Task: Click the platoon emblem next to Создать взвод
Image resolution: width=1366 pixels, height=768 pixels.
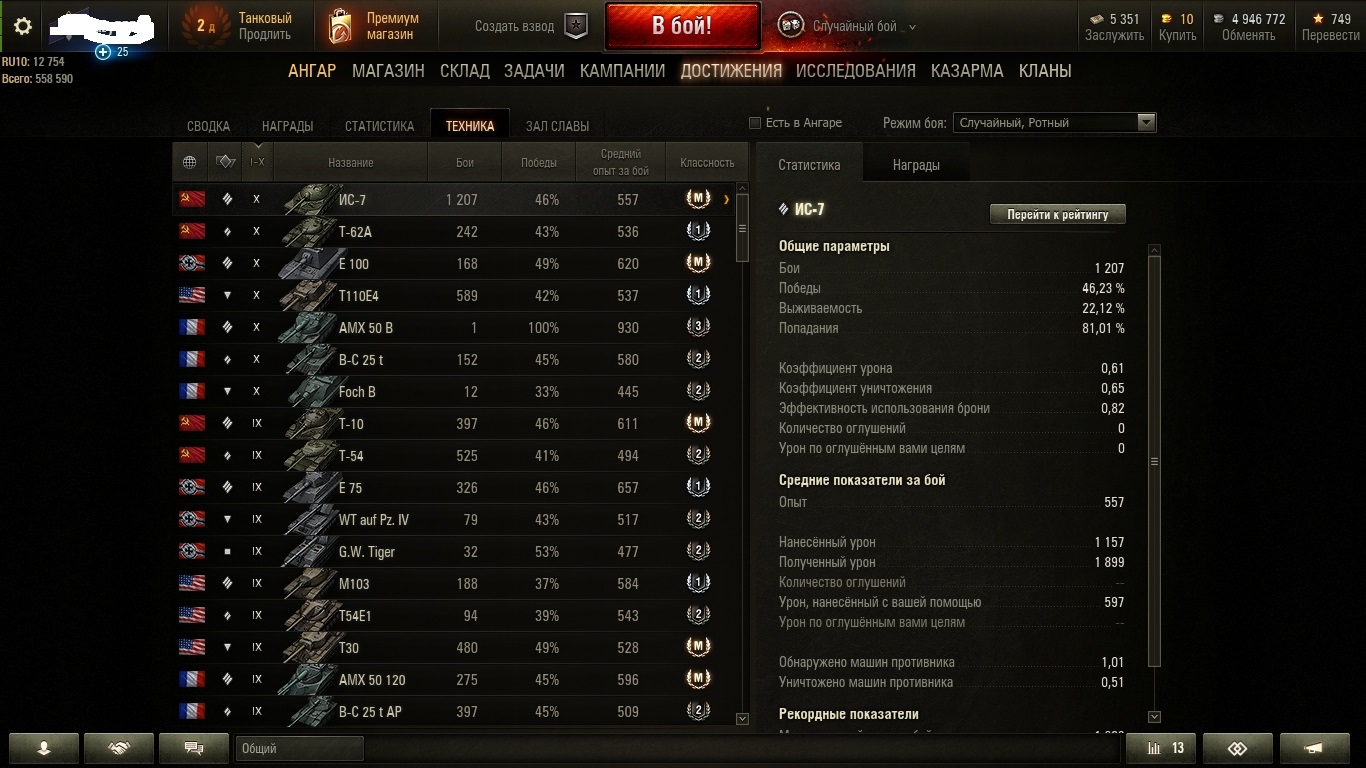Action: 576,26
